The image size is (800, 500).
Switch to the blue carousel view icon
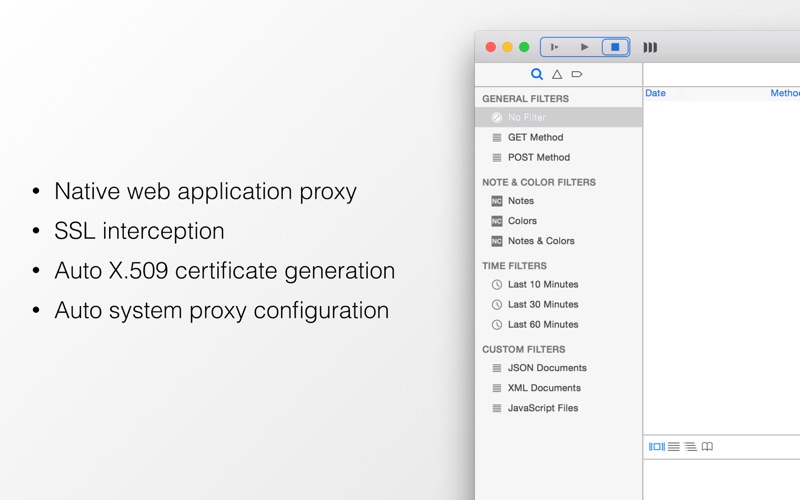pyautogui.click(x=657, y=447)
